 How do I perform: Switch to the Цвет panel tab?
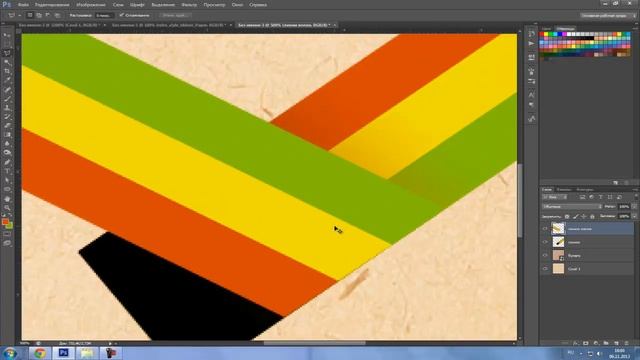(546, 29)
